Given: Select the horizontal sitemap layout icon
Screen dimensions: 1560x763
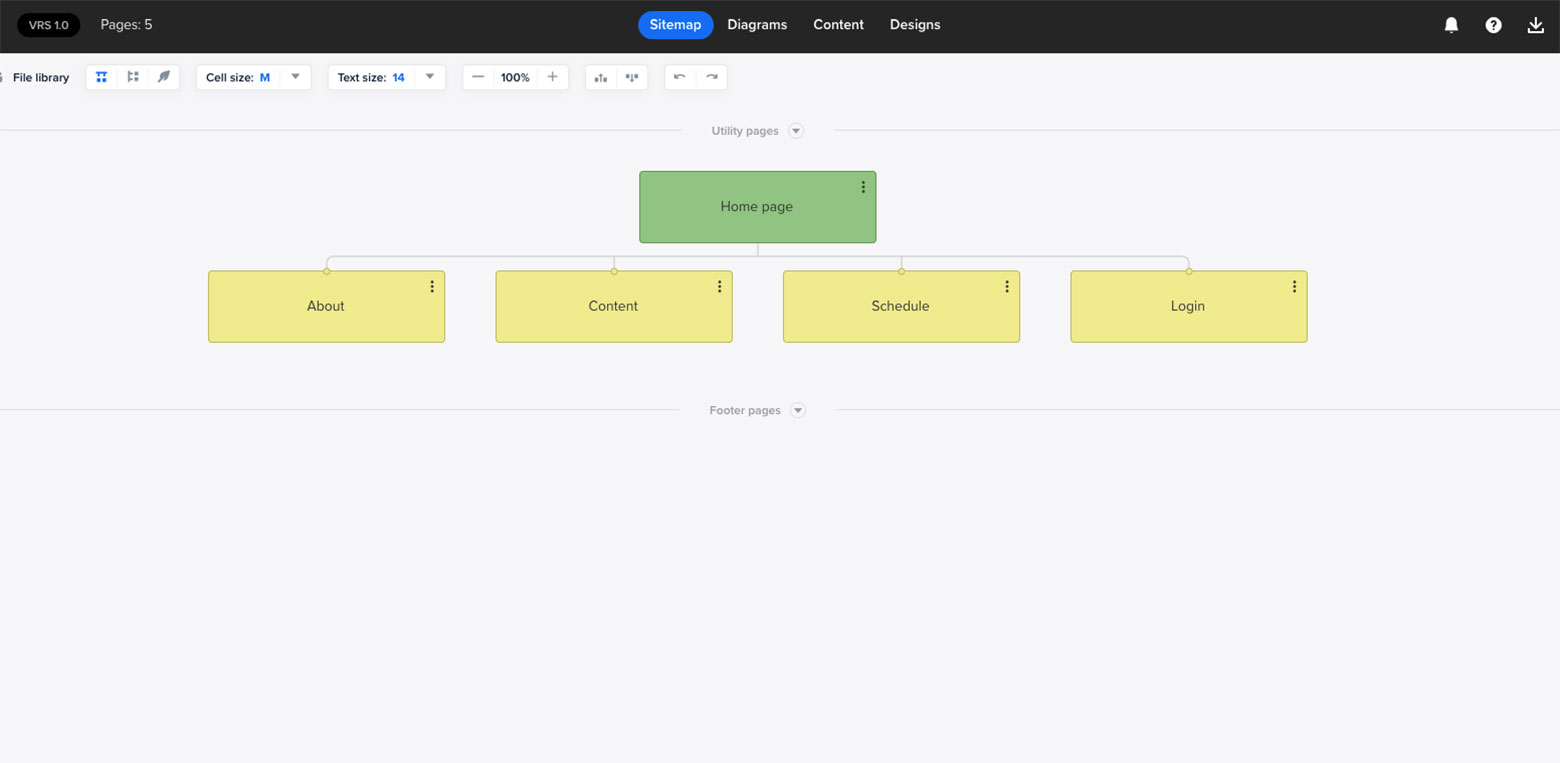Looking at the screenshot, I should coord(101,77).
